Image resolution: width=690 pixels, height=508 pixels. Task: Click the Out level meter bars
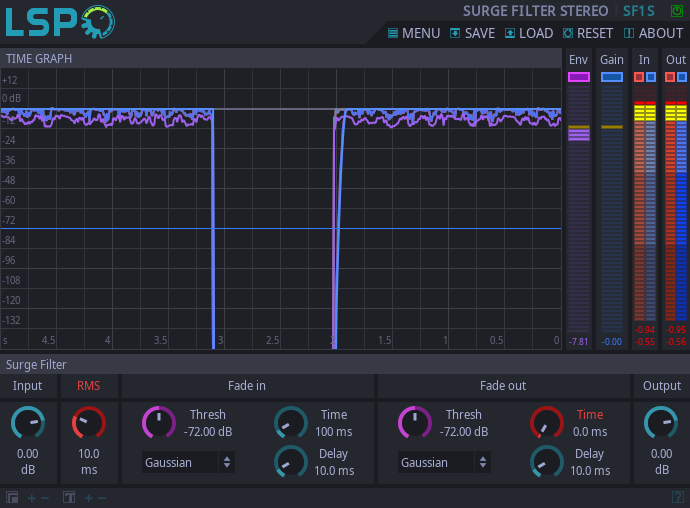(x=675, y=203)
